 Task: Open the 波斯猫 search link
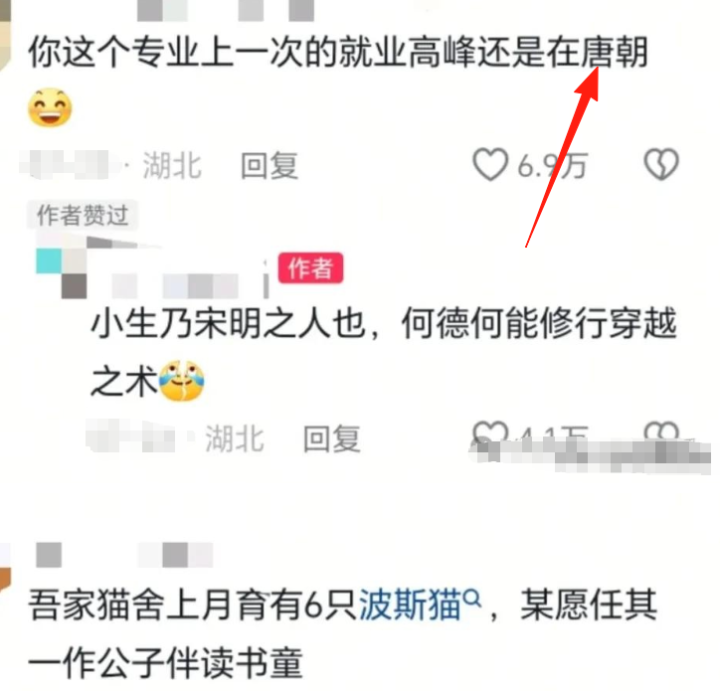point(410,604)
